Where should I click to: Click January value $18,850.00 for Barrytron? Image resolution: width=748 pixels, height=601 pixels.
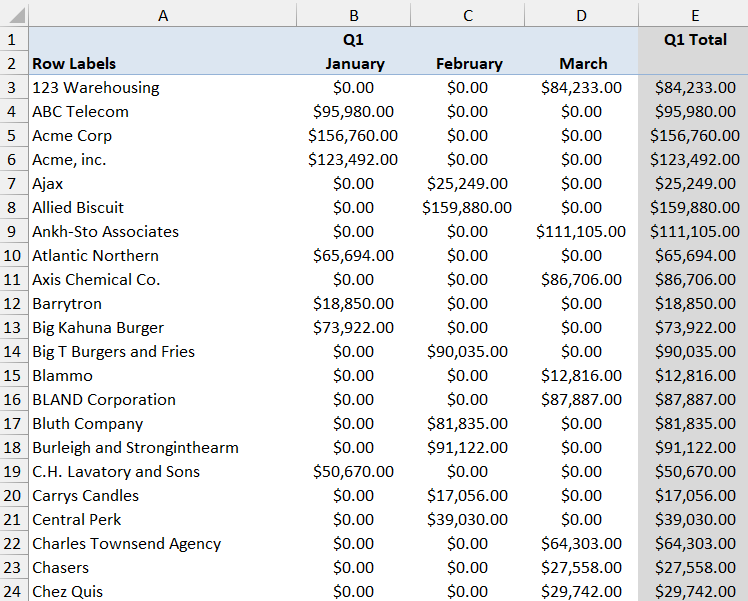point(353,303)
